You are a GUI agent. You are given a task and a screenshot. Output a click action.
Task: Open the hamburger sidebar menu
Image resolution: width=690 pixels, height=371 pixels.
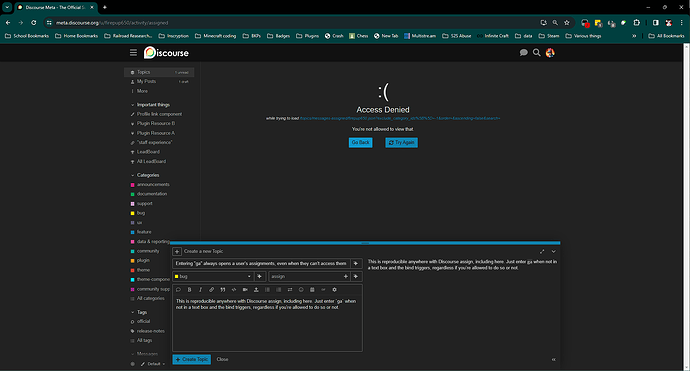click(133, 52)
